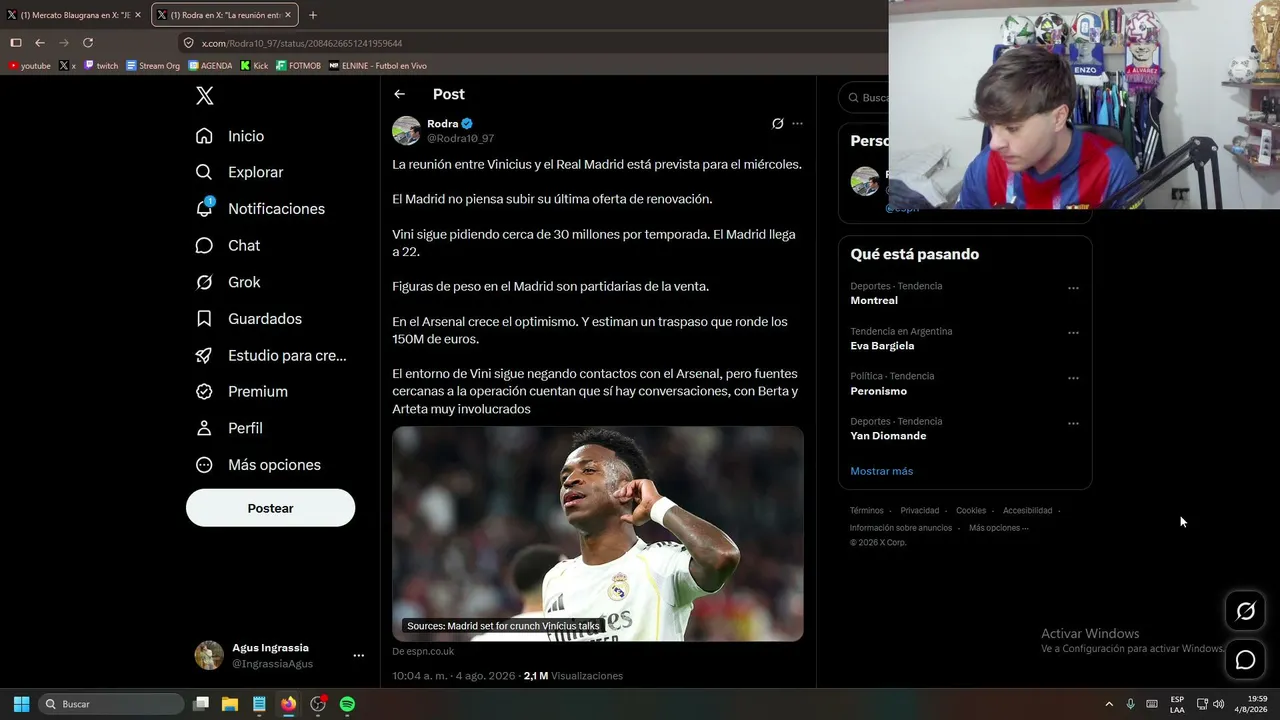Viewport: 1280px width, 720px height.
Task: Close the 'Rodra en X' browser tab
Action: (x=288, y=15)
